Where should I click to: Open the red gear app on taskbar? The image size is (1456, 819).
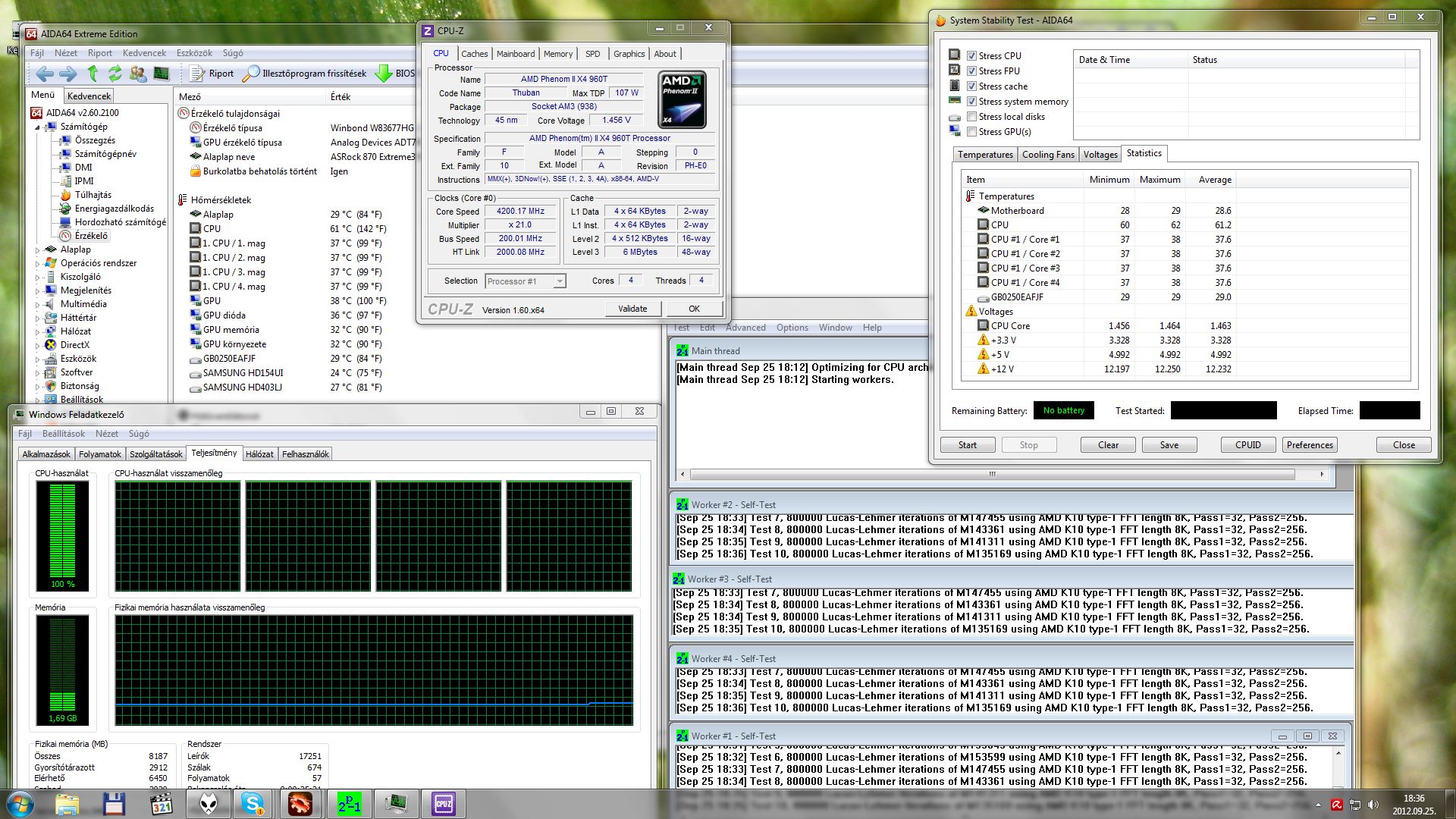pyautogui.click(x=300, y=804)
